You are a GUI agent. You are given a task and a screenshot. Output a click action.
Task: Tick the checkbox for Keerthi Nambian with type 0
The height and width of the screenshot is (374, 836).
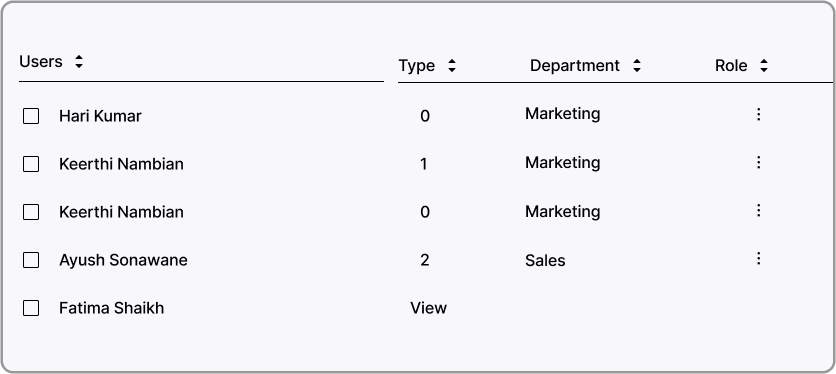[31, 212]
